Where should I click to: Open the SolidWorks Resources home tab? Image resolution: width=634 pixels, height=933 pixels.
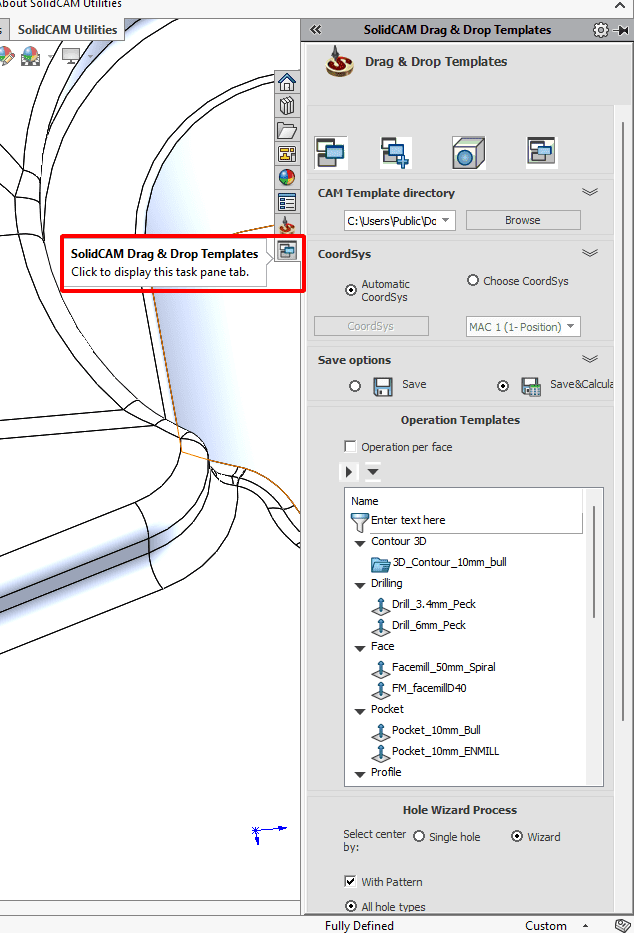(287, 82)
